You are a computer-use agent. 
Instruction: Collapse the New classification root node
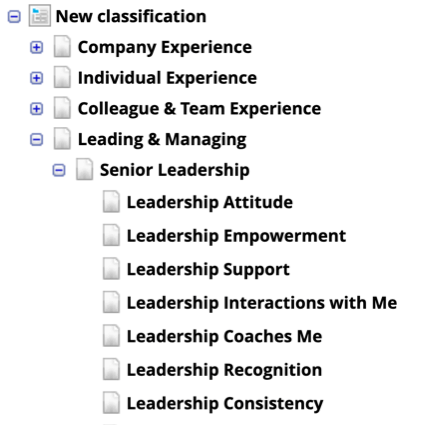[14, 16]
